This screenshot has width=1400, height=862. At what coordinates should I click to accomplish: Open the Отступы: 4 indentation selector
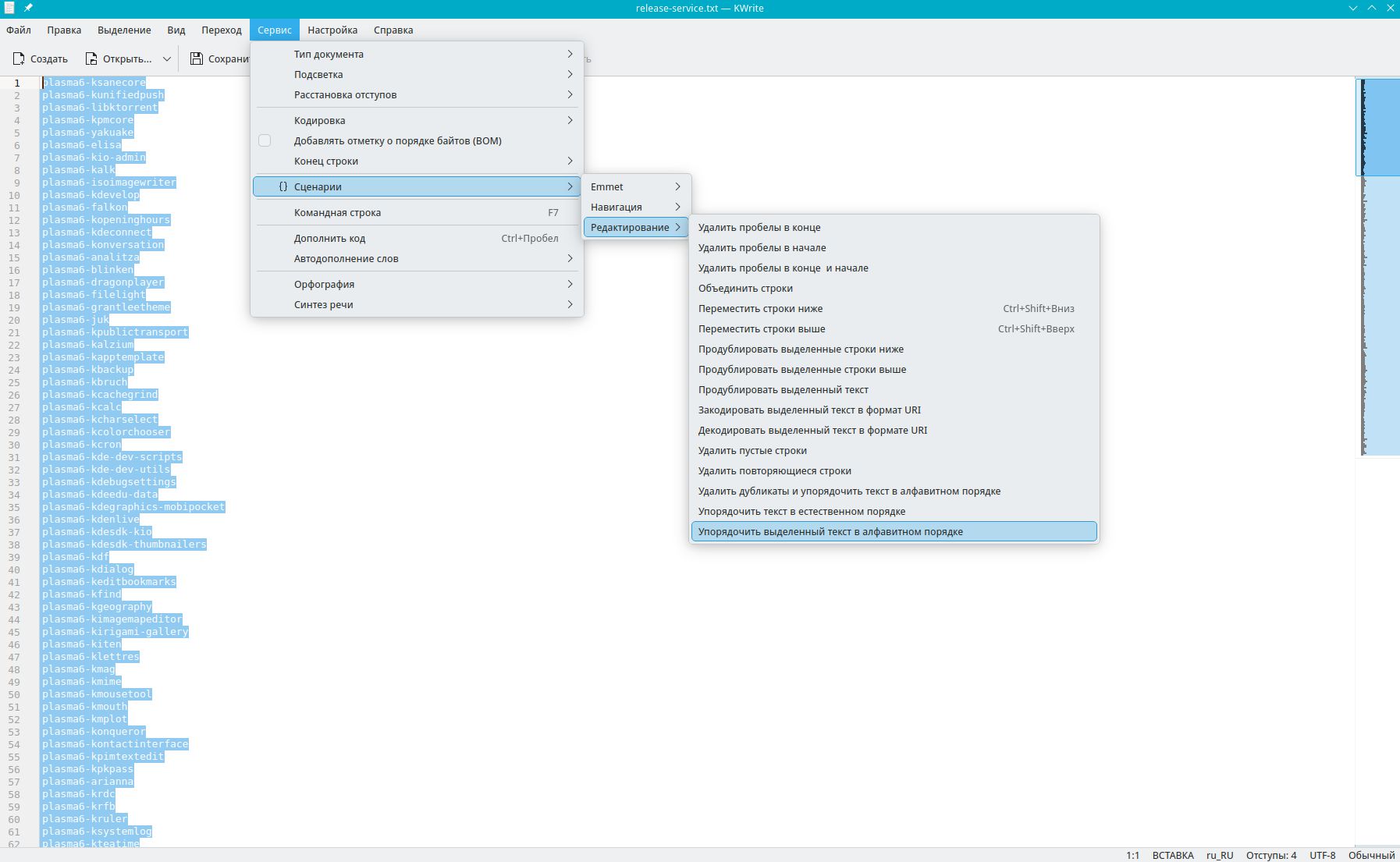pos(1271,856)
